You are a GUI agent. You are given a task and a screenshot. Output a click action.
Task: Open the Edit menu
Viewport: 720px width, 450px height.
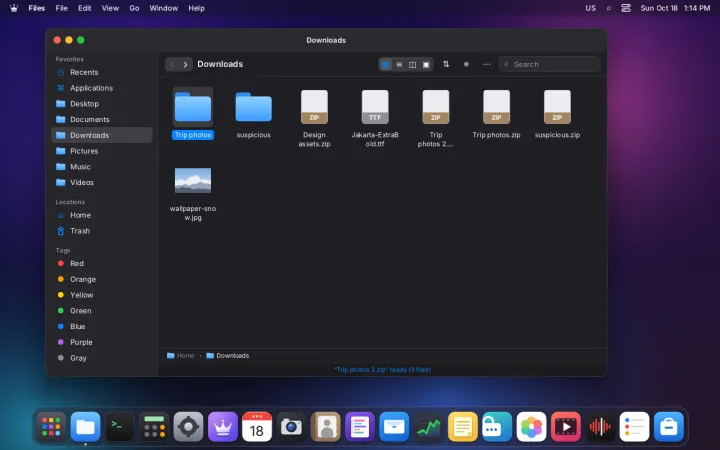click(84, 8)
